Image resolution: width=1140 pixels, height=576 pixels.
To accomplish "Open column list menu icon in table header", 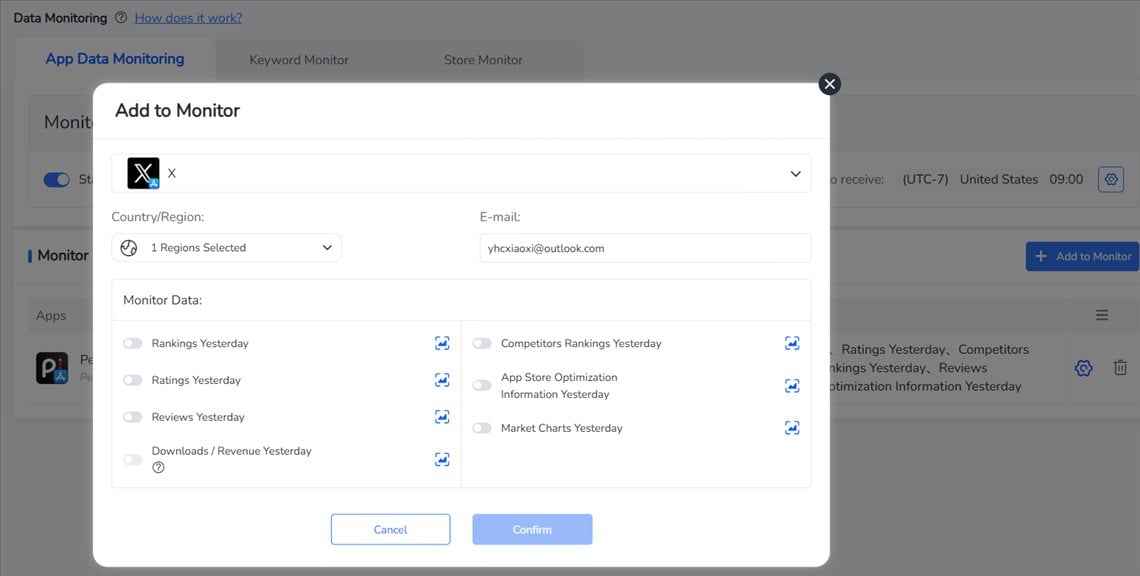I will pos(1102,315).
